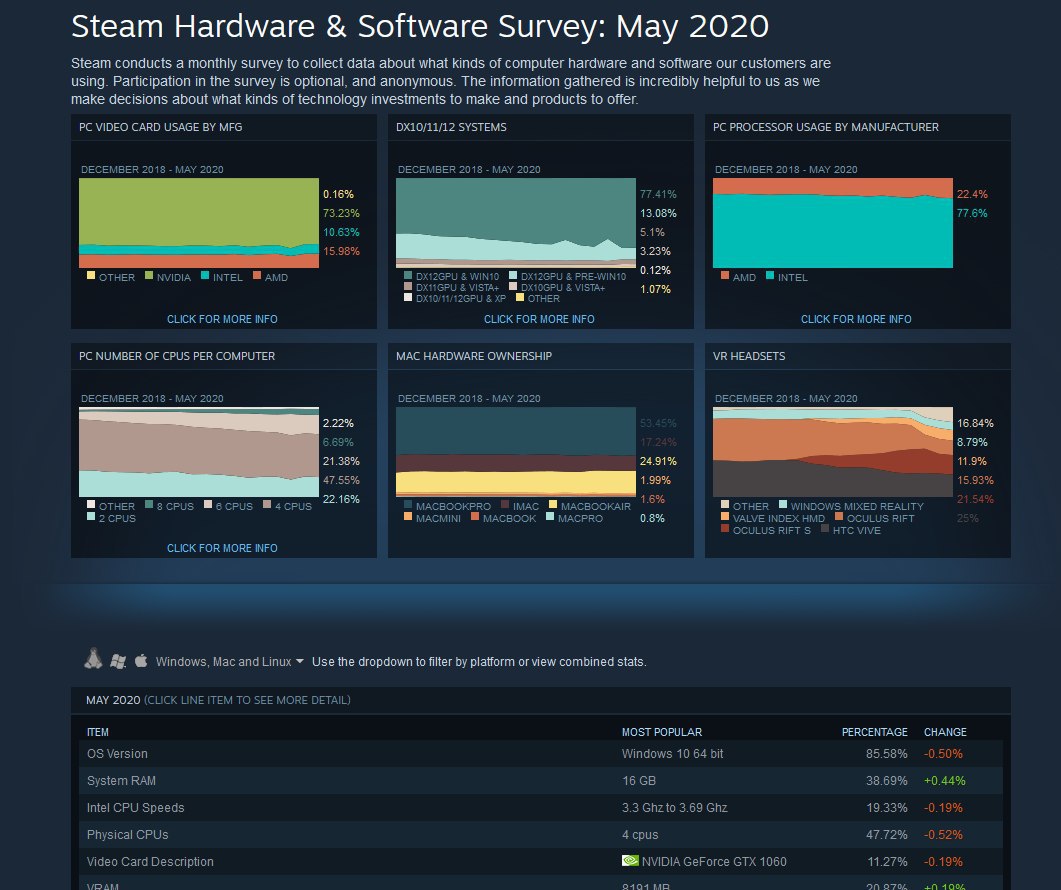Open the DX10/11/12 Systems area chart
1061x890 pixels.
click(516, 223)
